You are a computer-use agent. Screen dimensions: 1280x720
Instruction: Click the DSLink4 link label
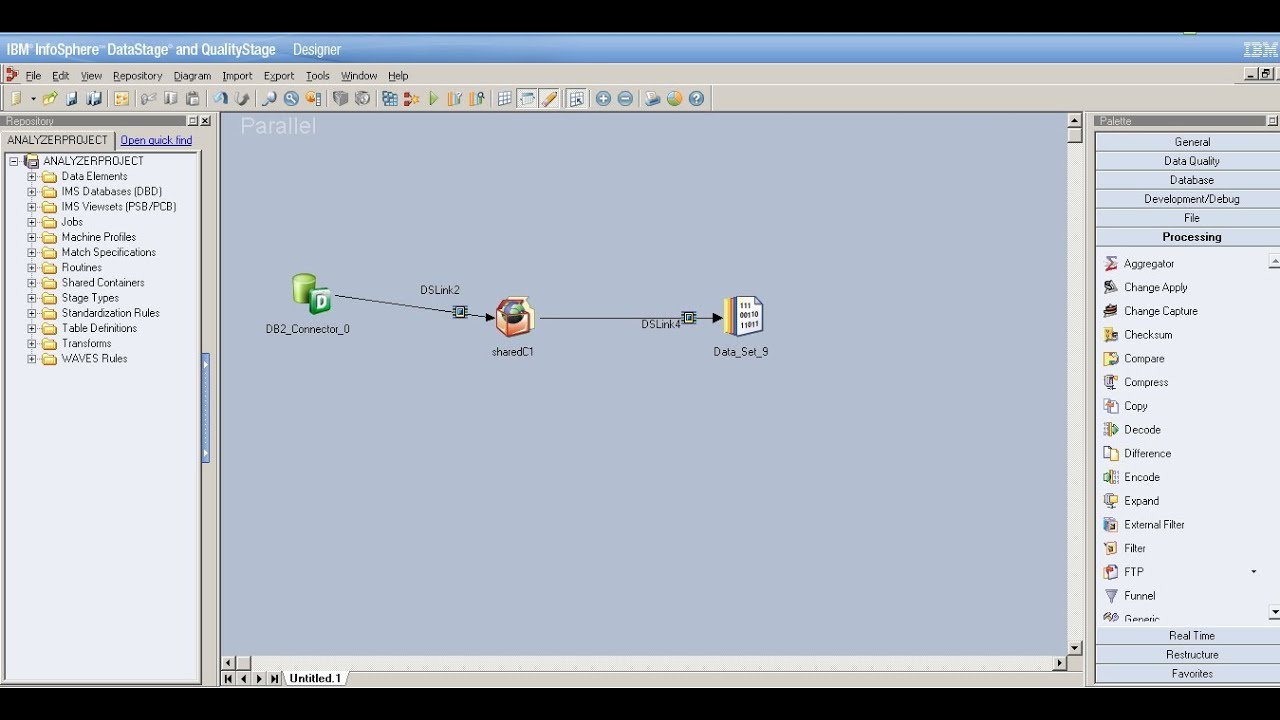tap(661, 325)
